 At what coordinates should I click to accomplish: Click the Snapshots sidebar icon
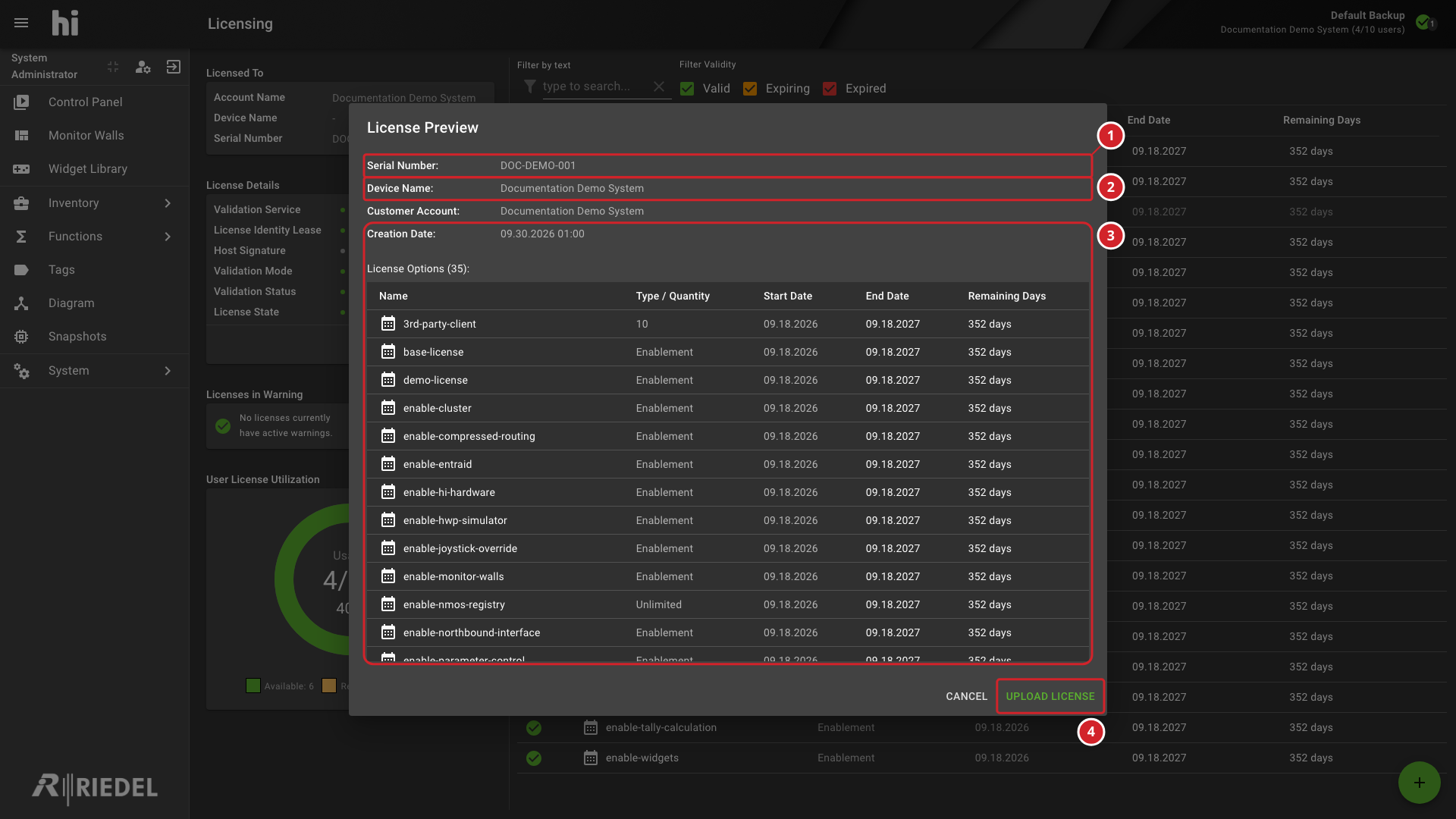click(21, 336)
